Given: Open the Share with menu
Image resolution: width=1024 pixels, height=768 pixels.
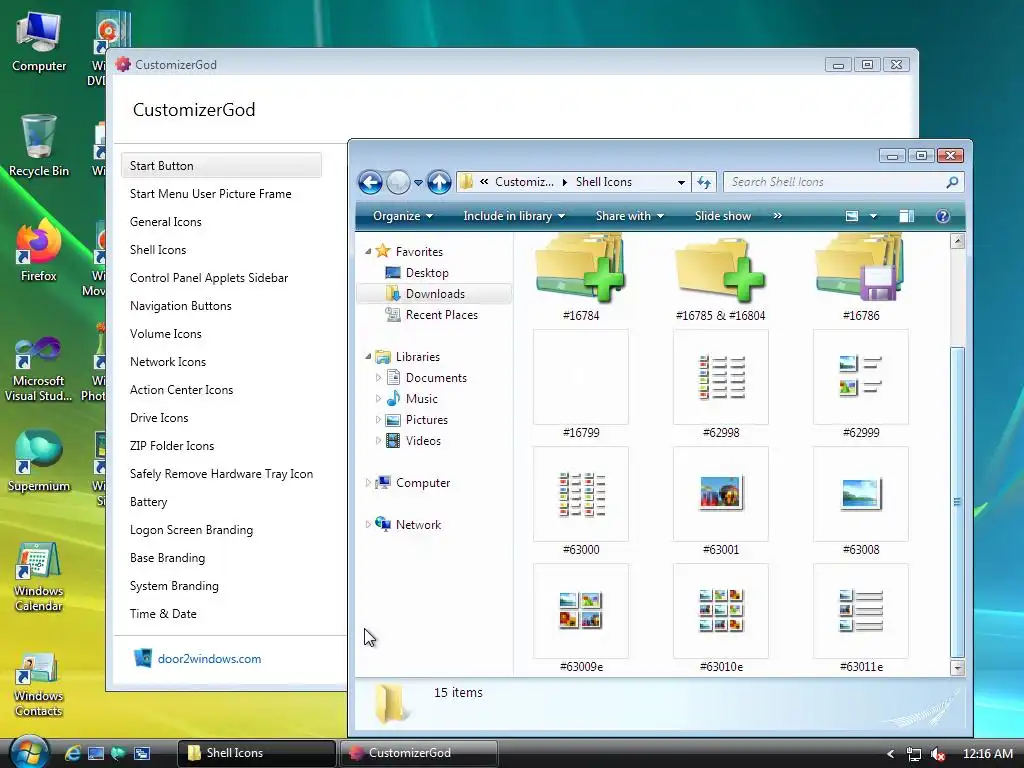Looking at the screenshot, I should [x=630, y=216].
